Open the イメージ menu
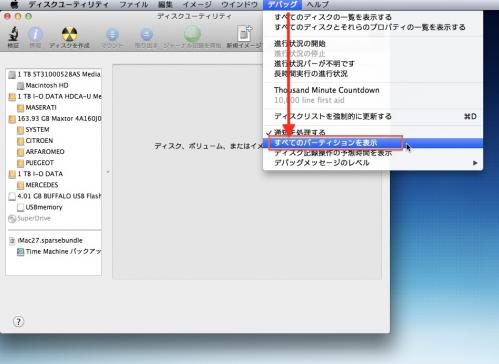This screenshot has height=364, width=499. pos(197,5)
